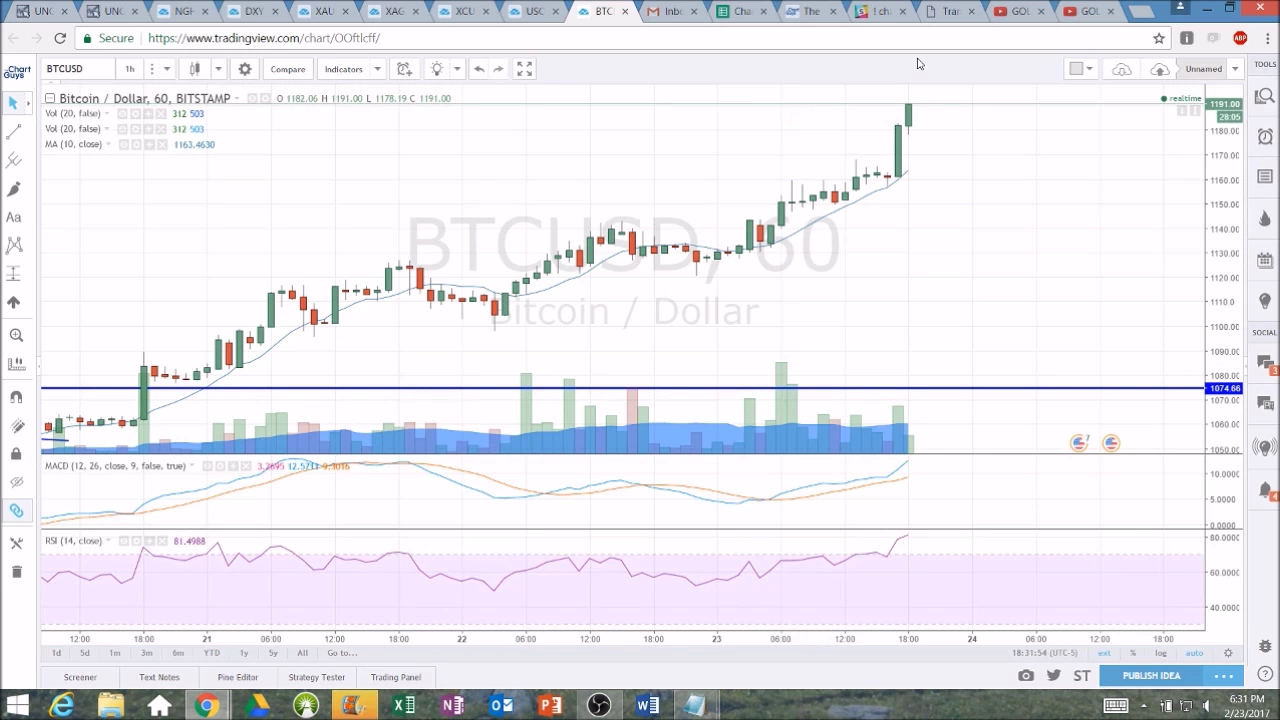Image resolution: width=1280 pixels, height=720 pixels.
Task: Open bottom-right chart settings gear
Action: (x=1228, y=653)
